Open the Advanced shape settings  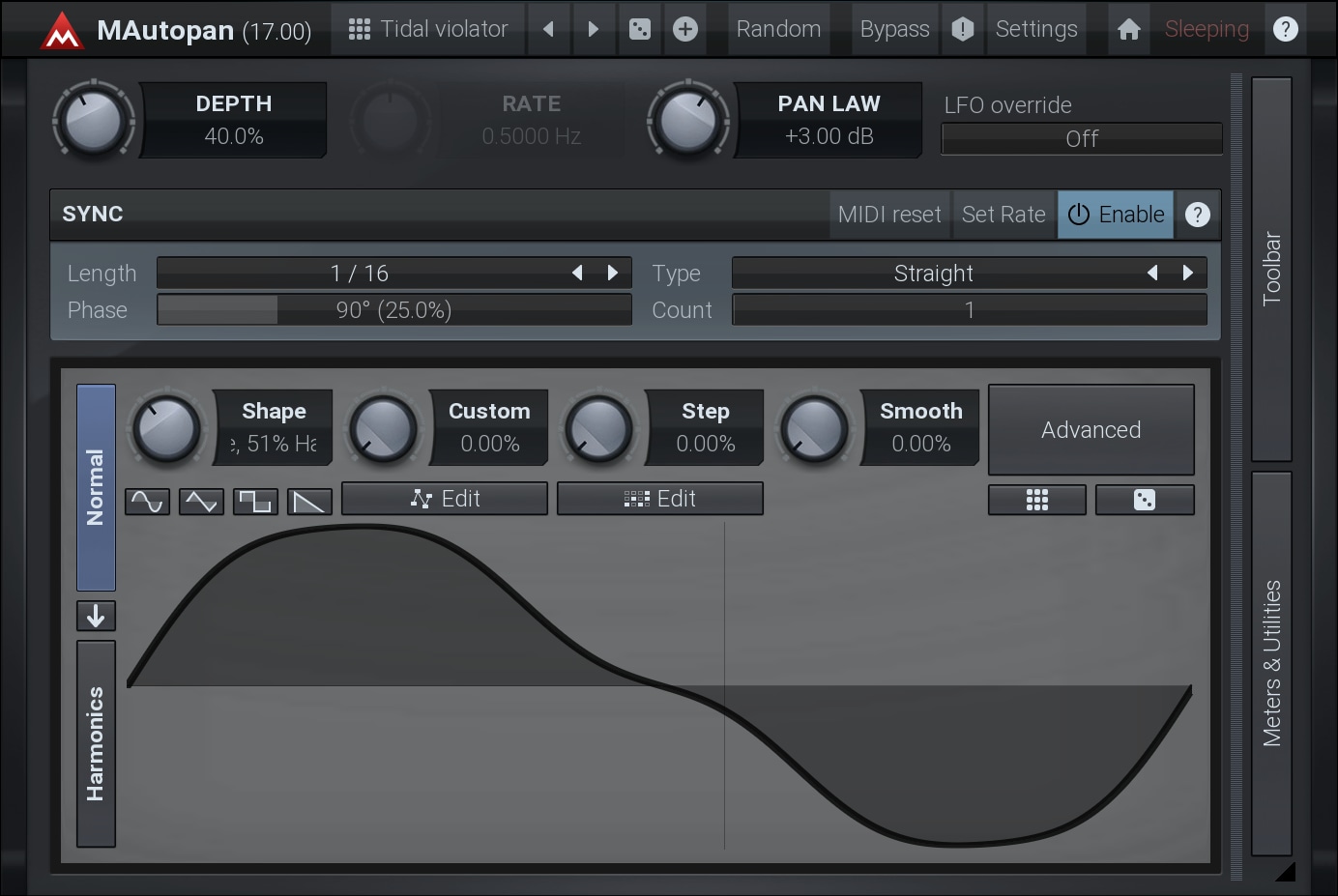point(1091,430)
